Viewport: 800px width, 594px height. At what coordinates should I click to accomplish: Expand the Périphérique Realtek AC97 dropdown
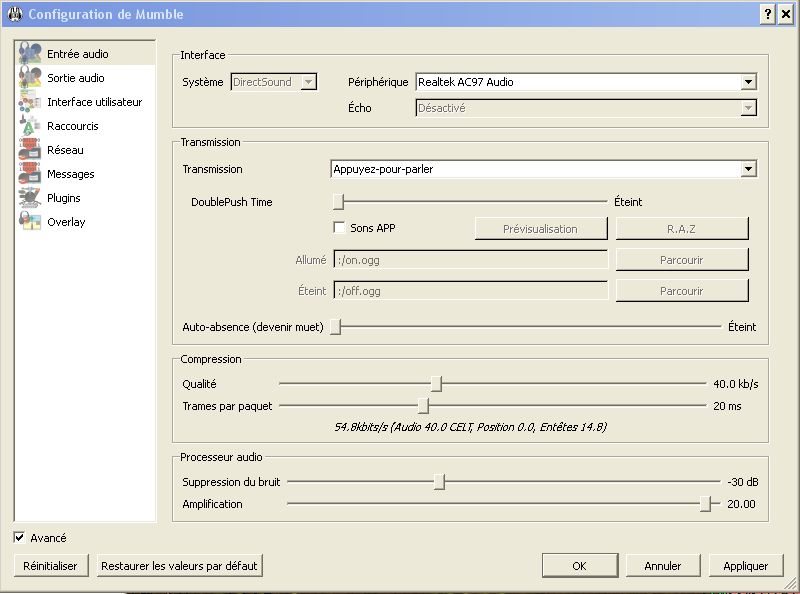586,82
